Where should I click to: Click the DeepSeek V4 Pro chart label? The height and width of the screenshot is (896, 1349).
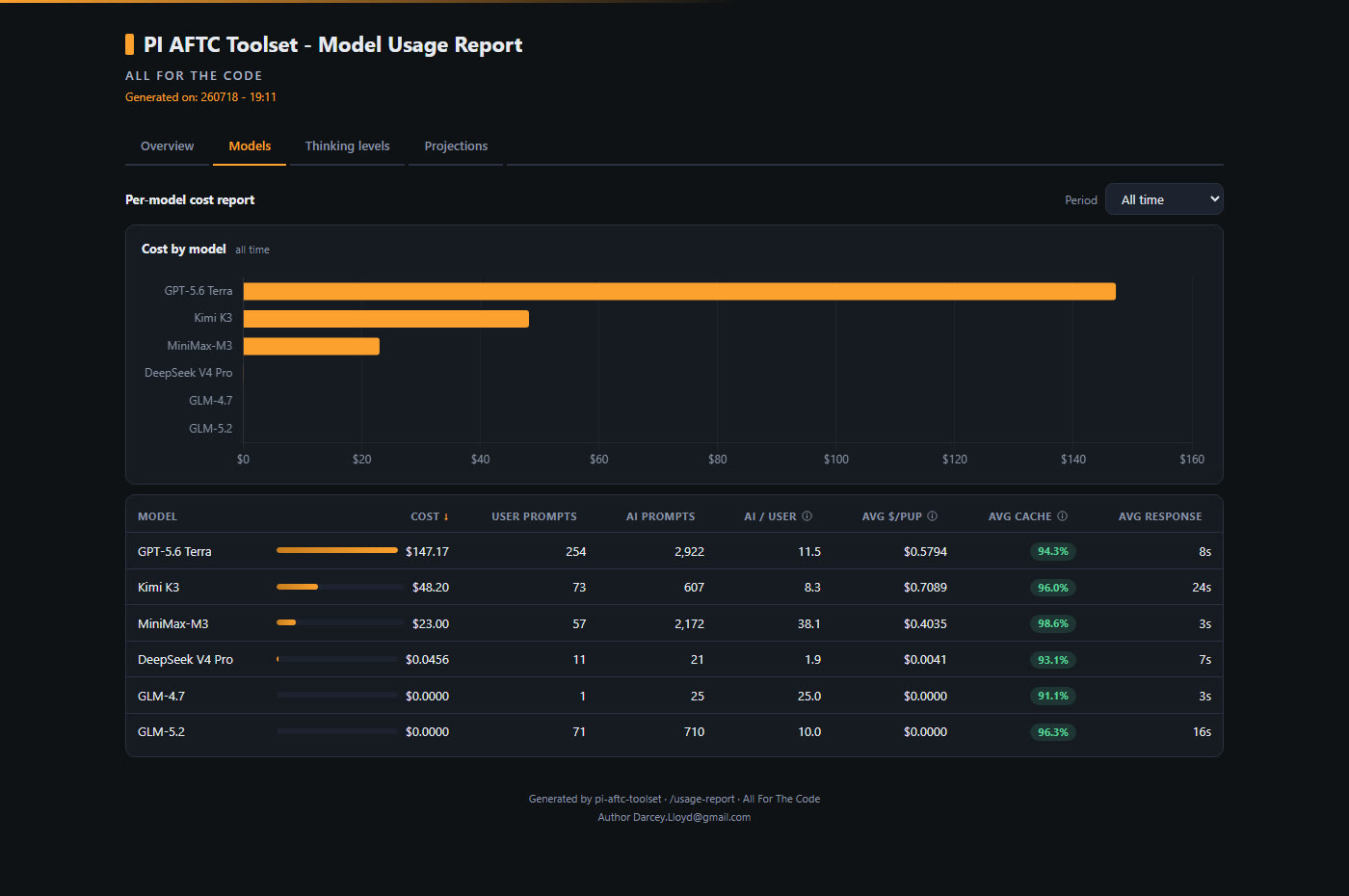tap(188, 373)
